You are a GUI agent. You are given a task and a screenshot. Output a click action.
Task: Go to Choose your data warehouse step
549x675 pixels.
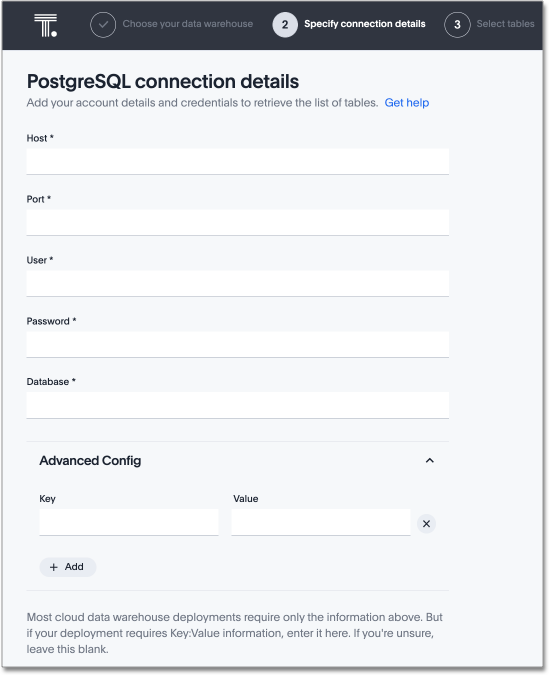pyautogui.click(x=188, y=24)
